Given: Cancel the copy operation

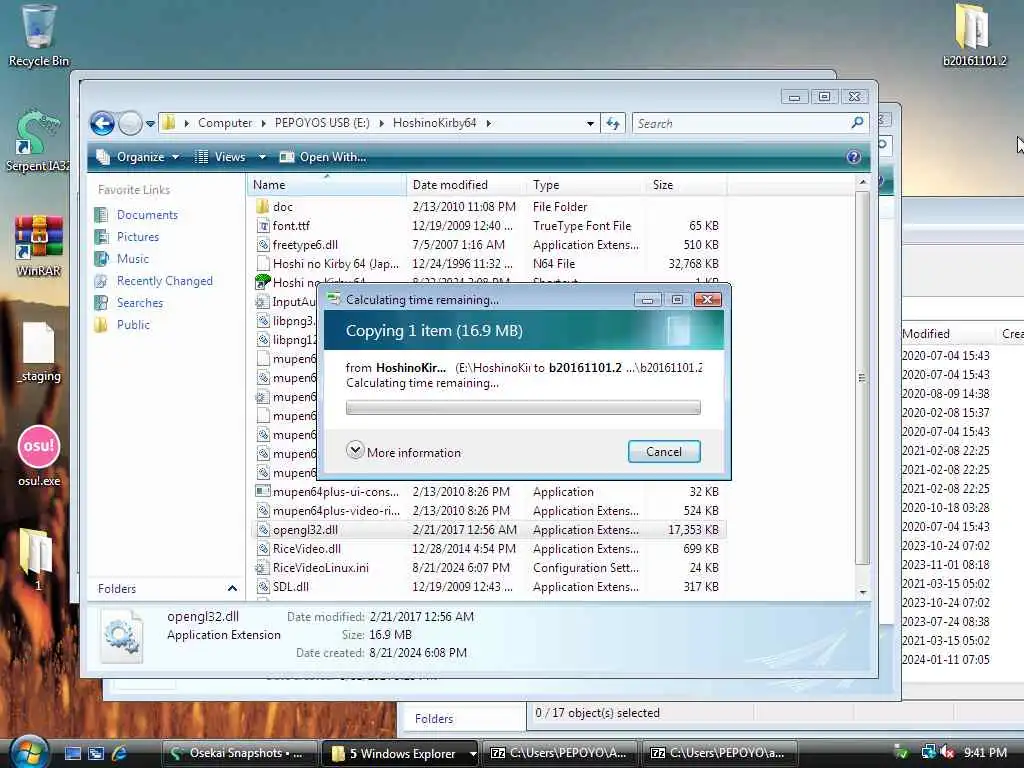Looking at the screenshot, I should tap(664, 451).
